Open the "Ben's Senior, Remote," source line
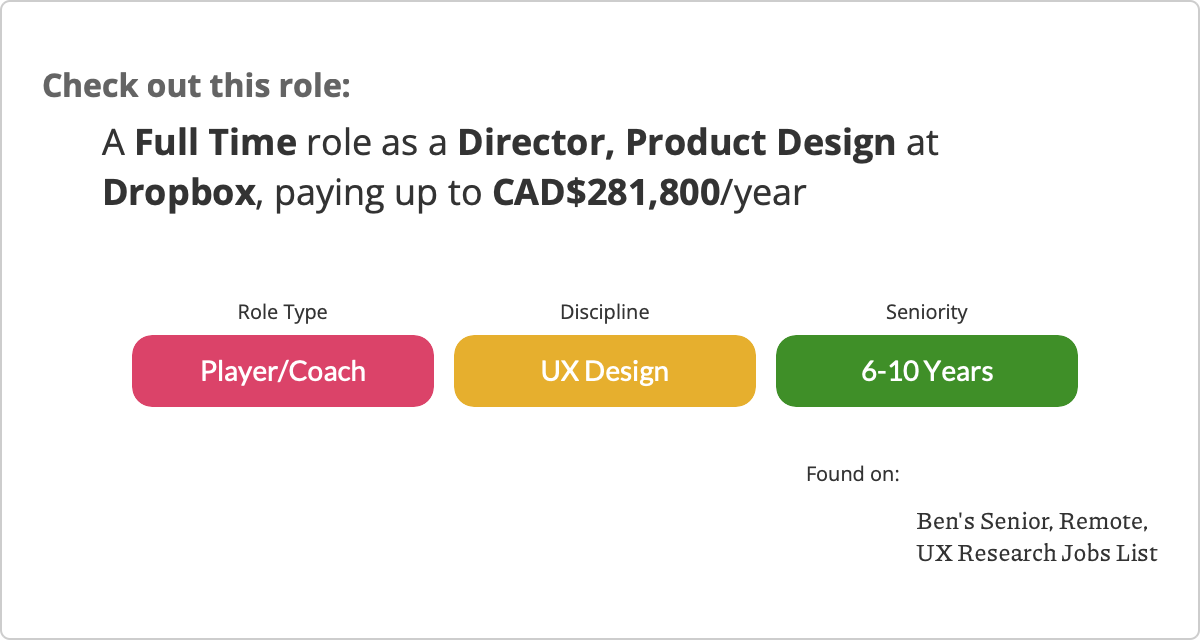Screen dimensions: 1200x640 point(1031,521)
